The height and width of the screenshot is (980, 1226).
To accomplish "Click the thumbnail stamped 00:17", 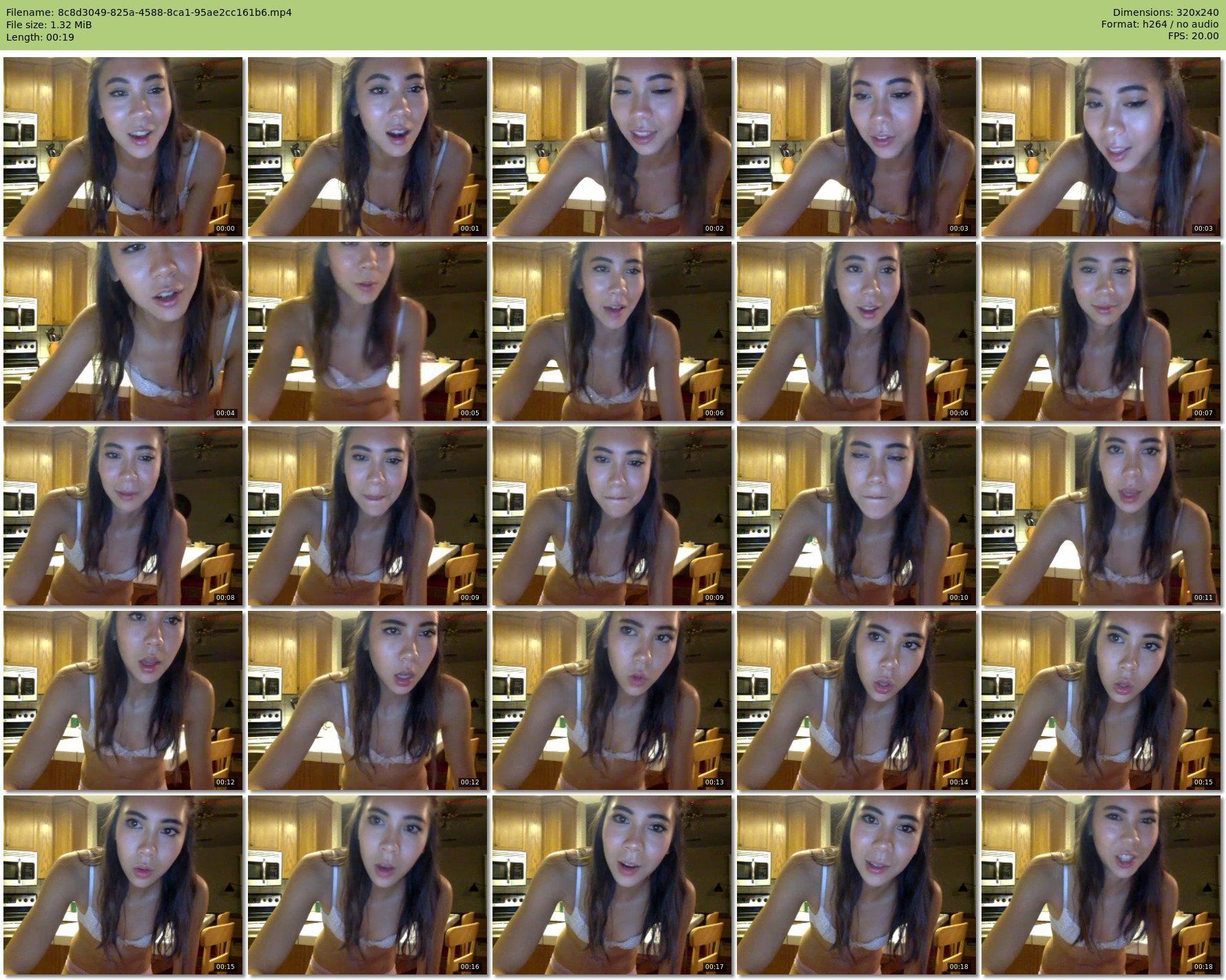I will pos(612,885).
